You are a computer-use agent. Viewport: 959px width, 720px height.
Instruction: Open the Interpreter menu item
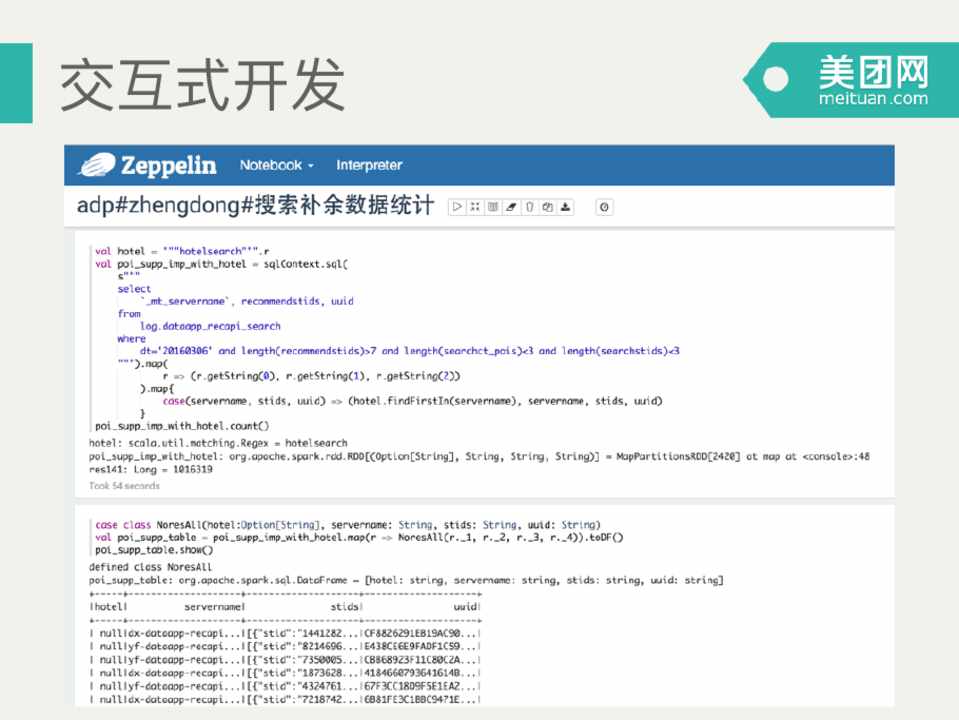pyautogui.click(x=369, y=165)
